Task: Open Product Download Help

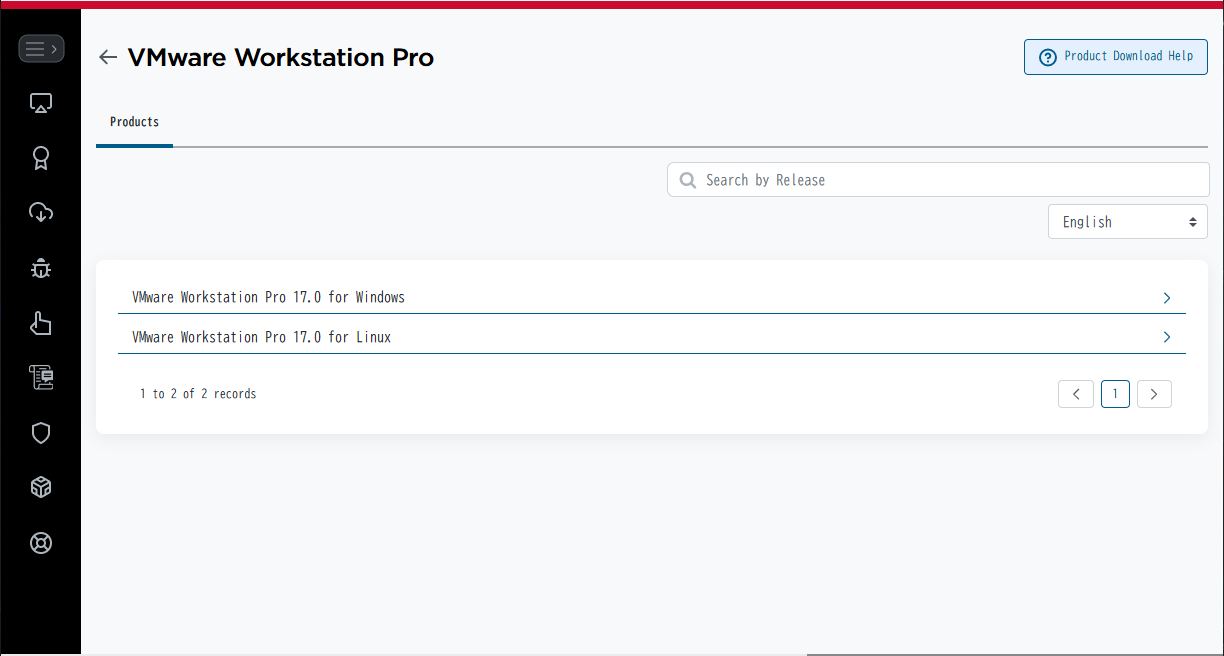Action: click(1115, 57)
